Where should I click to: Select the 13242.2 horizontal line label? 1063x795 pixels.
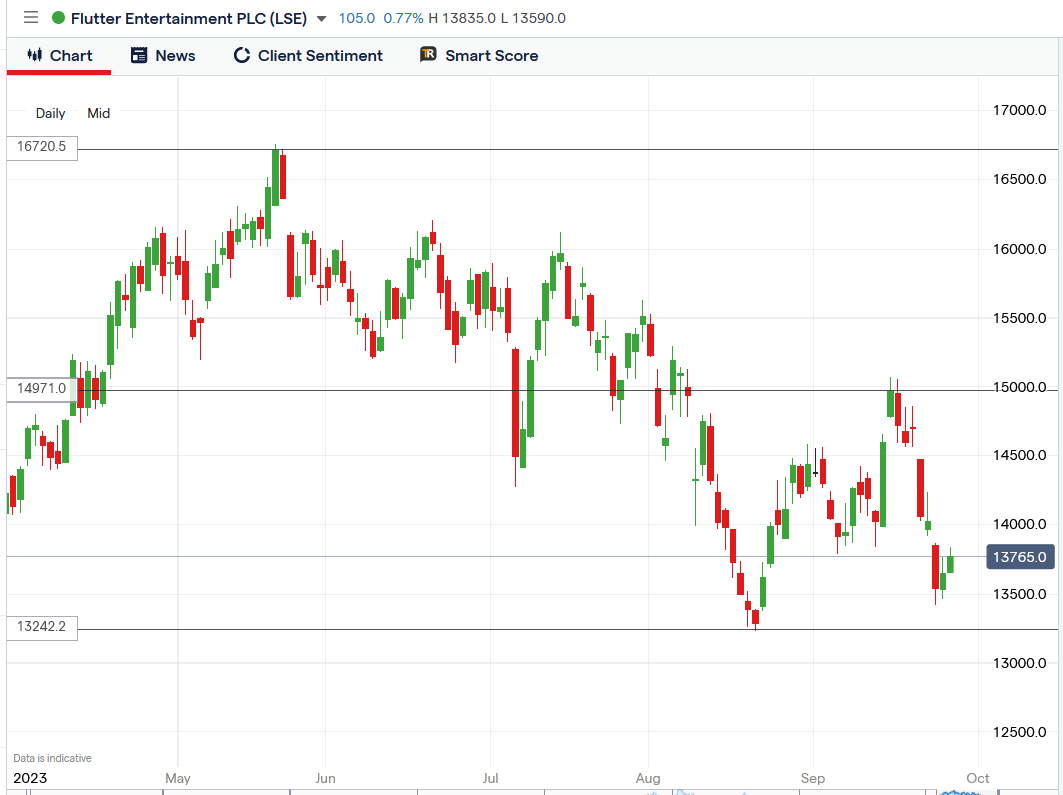pyautogui.click(x=42, y=627)
